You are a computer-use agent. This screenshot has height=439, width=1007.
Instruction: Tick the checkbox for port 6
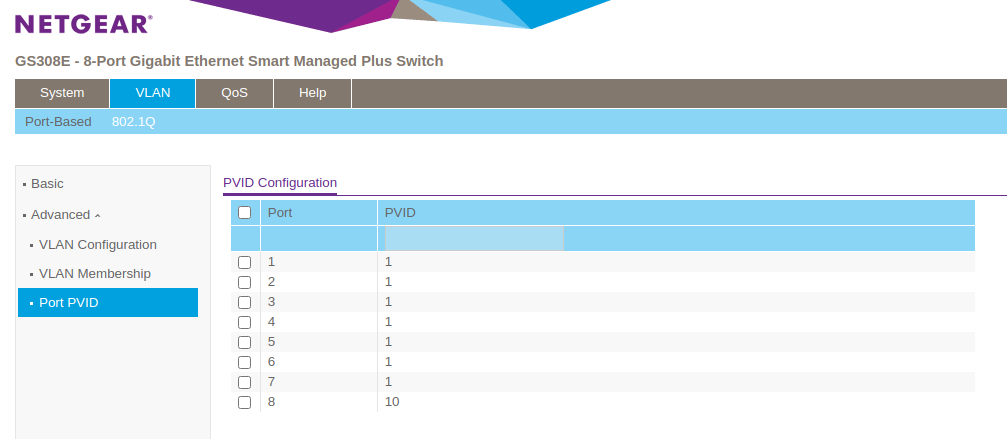click(244, 362)
